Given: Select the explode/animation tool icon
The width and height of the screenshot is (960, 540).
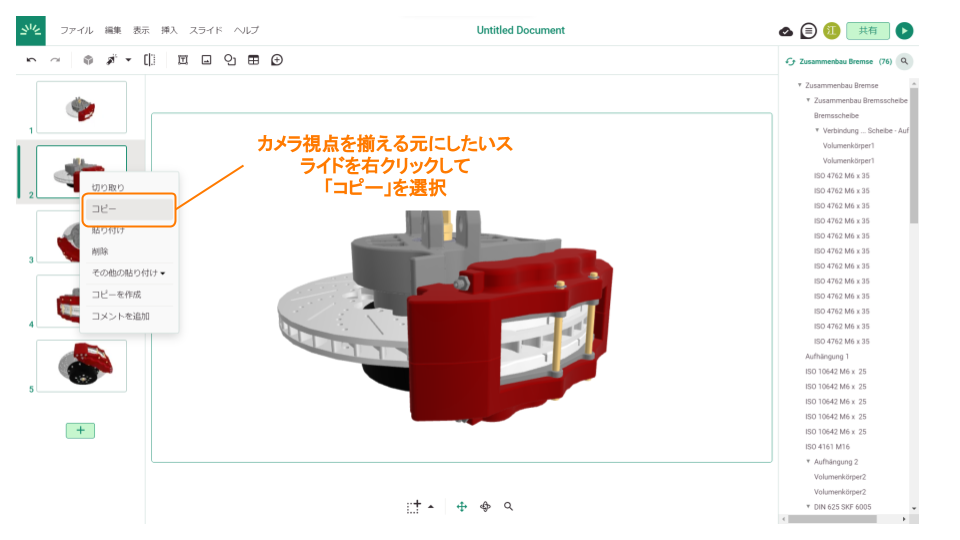Looking at the screenshot, I should point(111,60).
